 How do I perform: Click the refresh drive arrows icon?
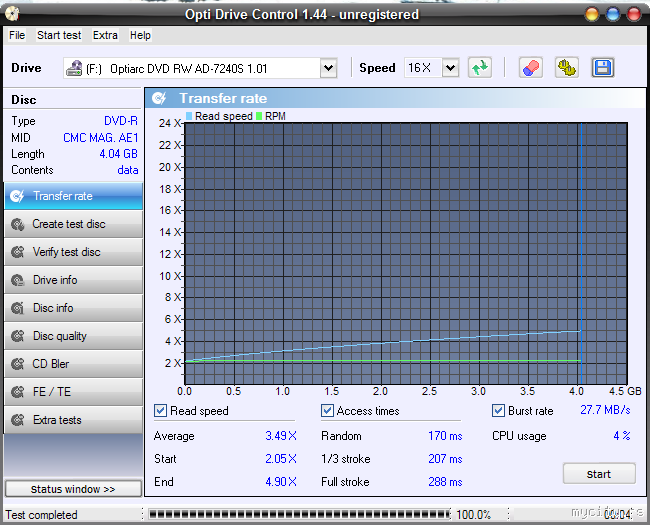[481, 68]
